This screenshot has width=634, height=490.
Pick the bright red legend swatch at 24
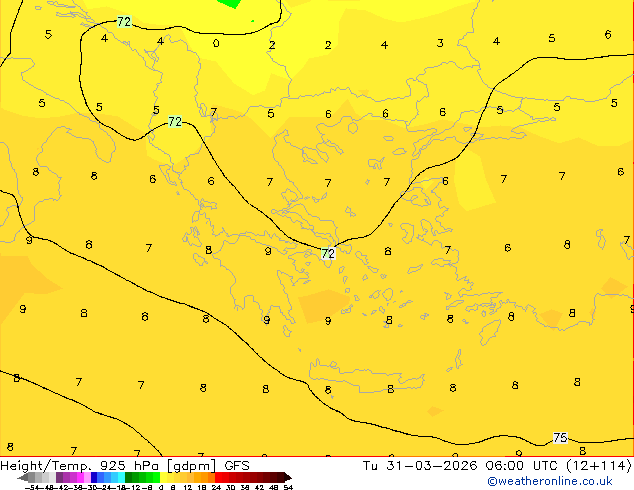[x=218, y=477]
